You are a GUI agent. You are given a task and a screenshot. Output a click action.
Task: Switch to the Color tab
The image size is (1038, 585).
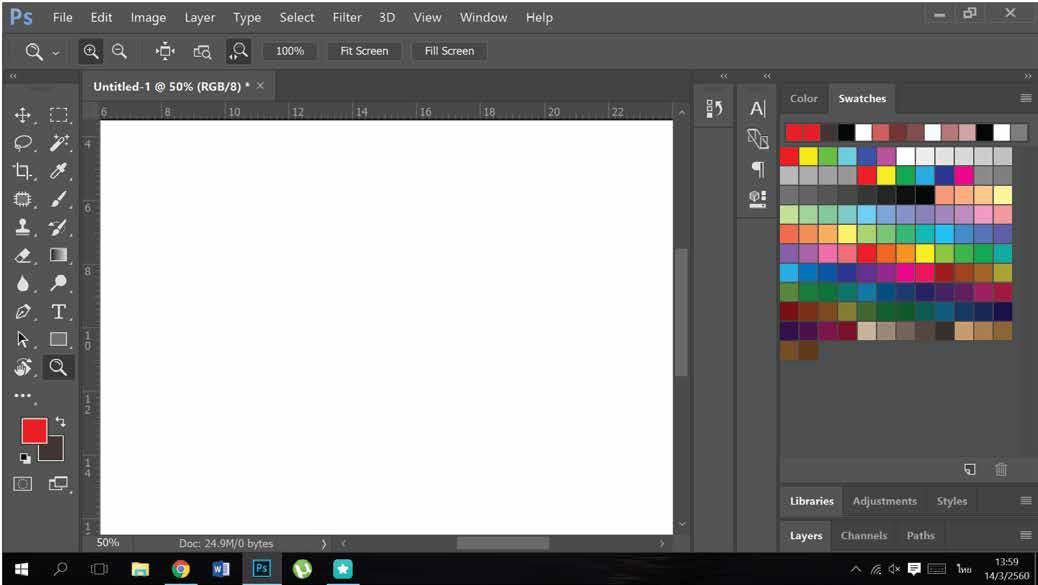point(804,99)
